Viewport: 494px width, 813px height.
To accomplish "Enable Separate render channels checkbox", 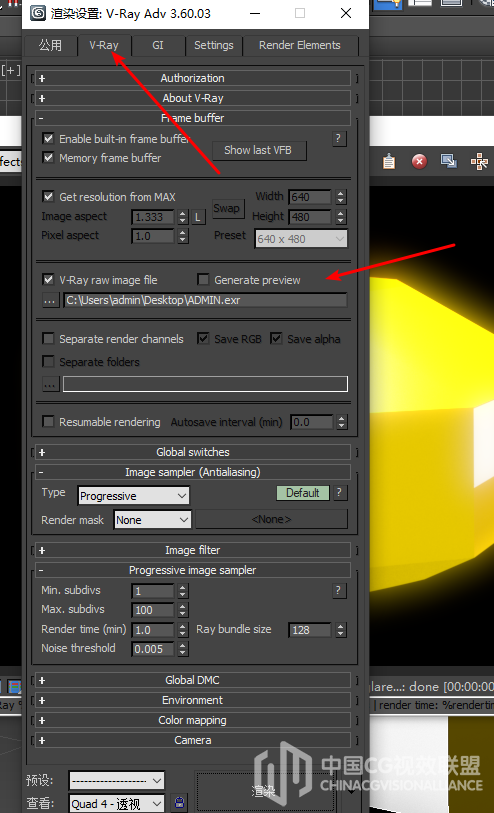I will click(x=48, y=339).
